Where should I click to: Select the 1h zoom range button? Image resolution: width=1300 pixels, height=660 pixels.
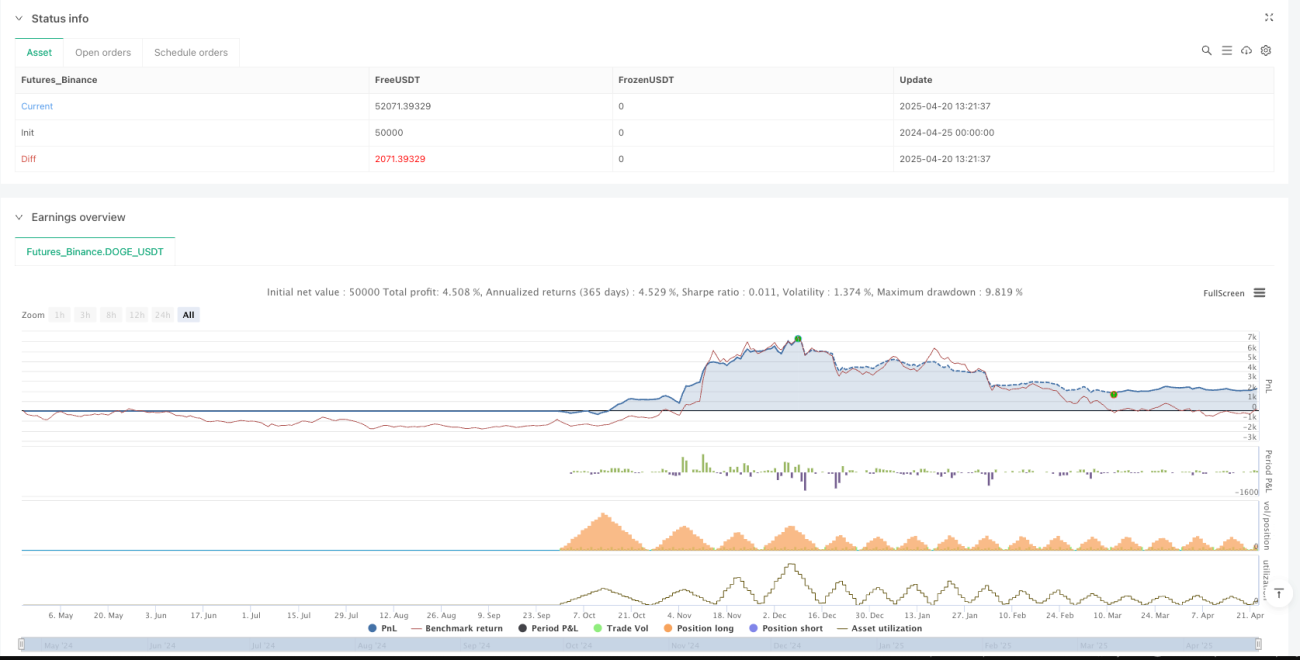(x=60, y=315)
